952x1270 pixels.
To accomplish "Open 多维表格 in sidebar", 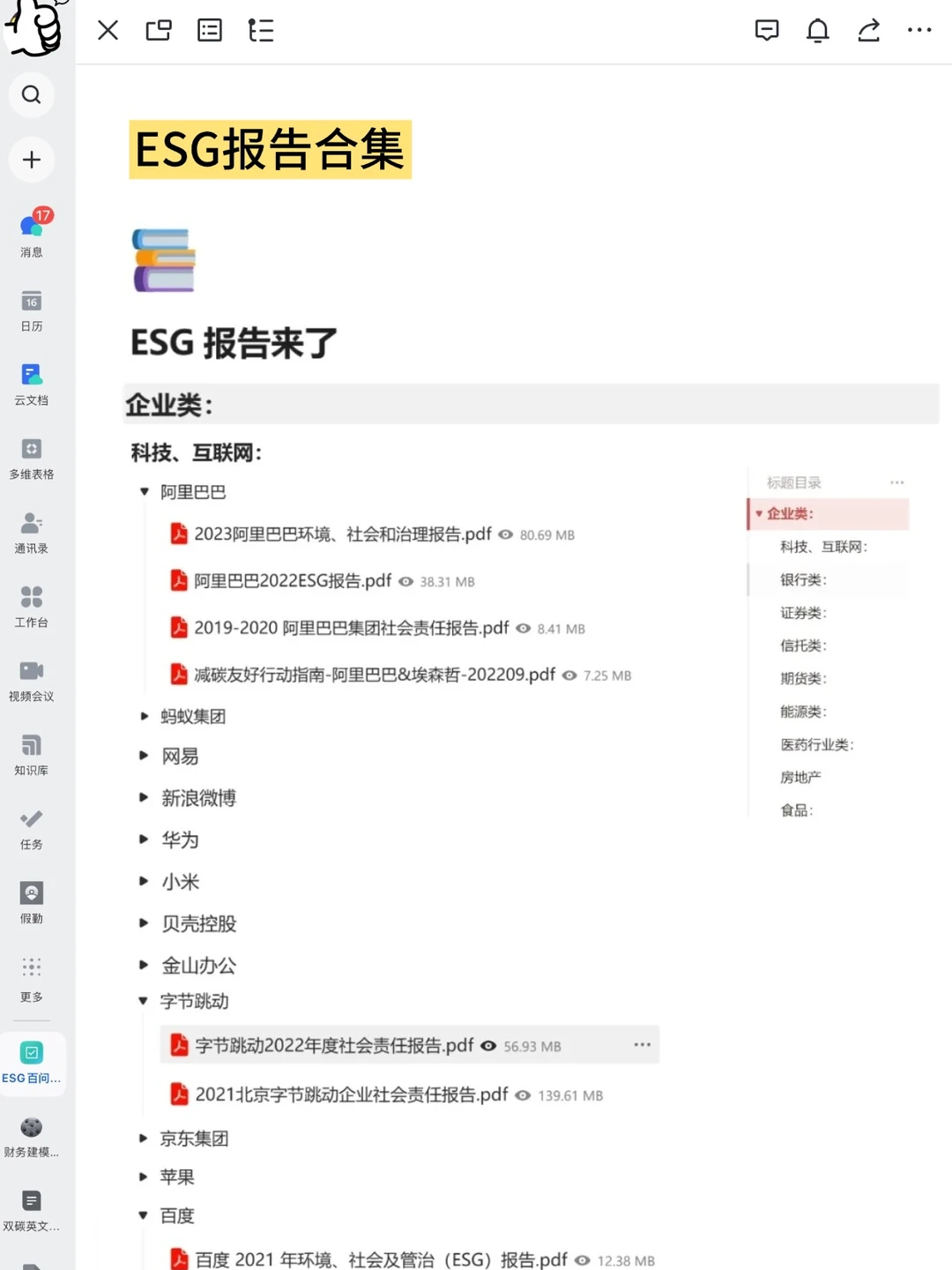I will click(32, 459).
